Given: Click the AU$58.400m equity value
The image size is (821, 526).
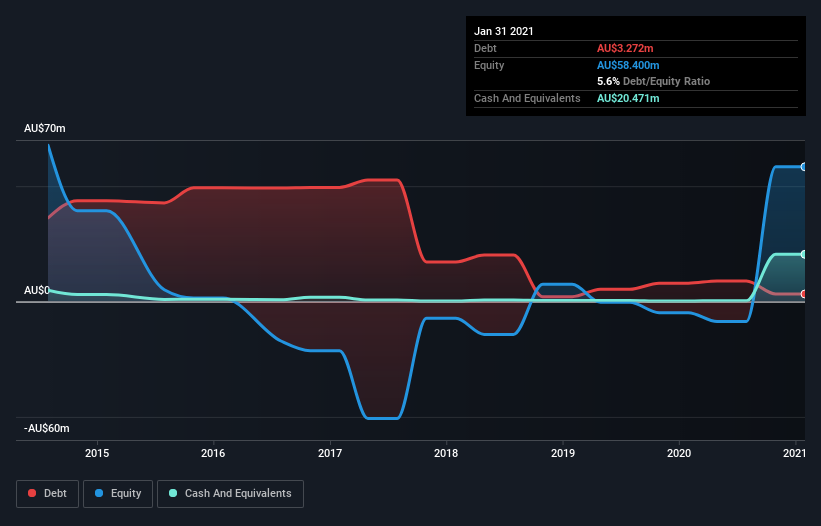Looking at the screenshot, I should click(628, 65).
